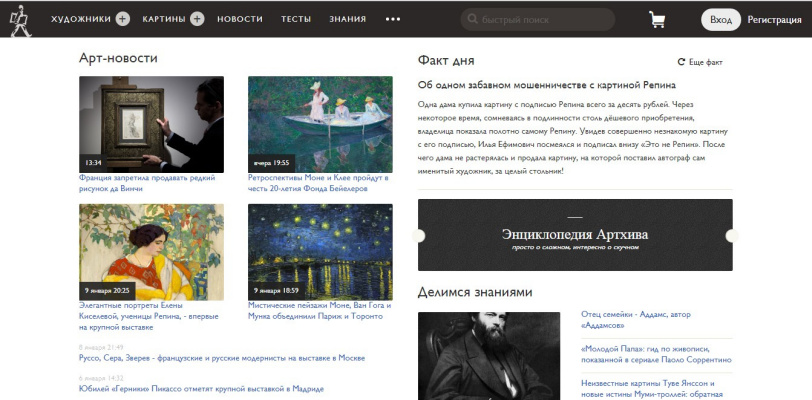
Task: Click left arrow on encyclopedia banner
Action: click(419, 235)
